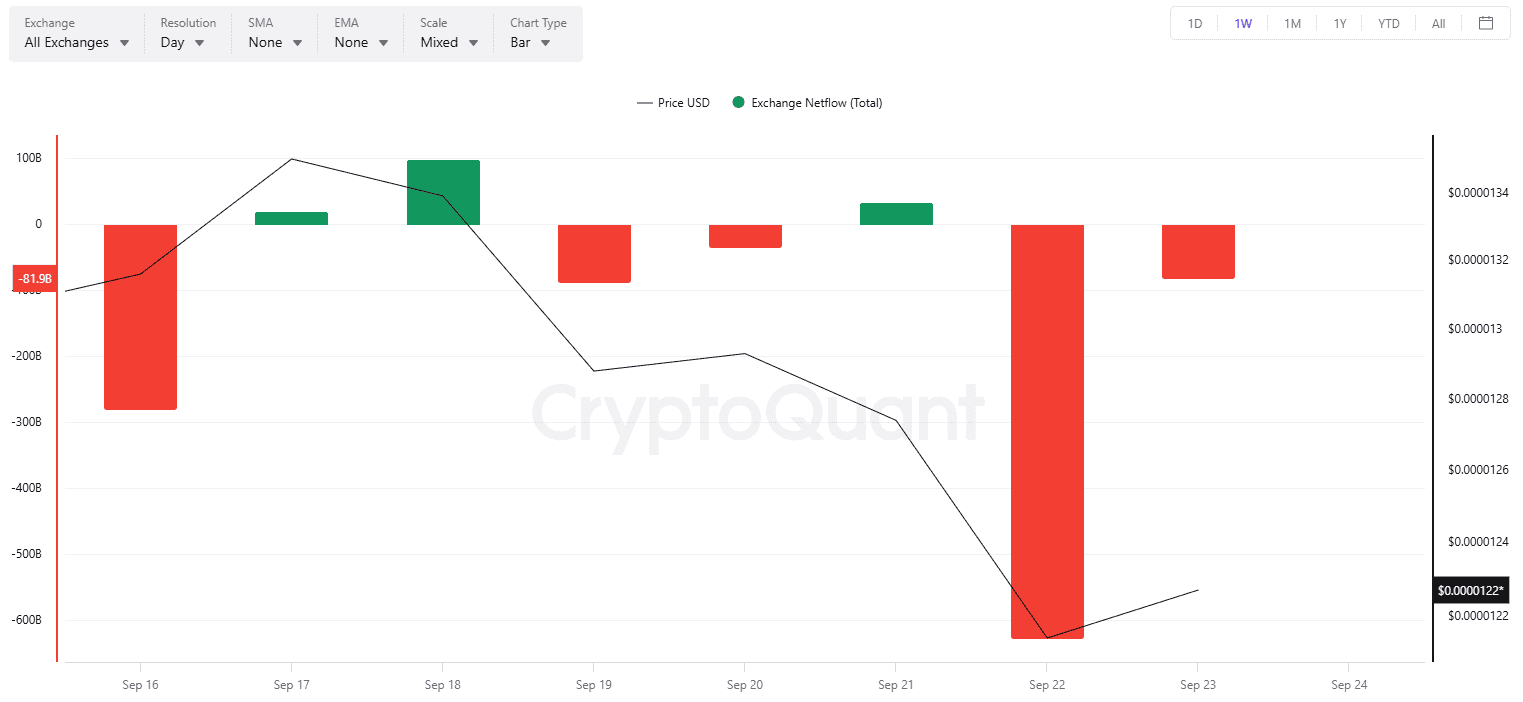Select YTD time range
Viewport: 1523px width, 702px height.
coord(1389,23)
